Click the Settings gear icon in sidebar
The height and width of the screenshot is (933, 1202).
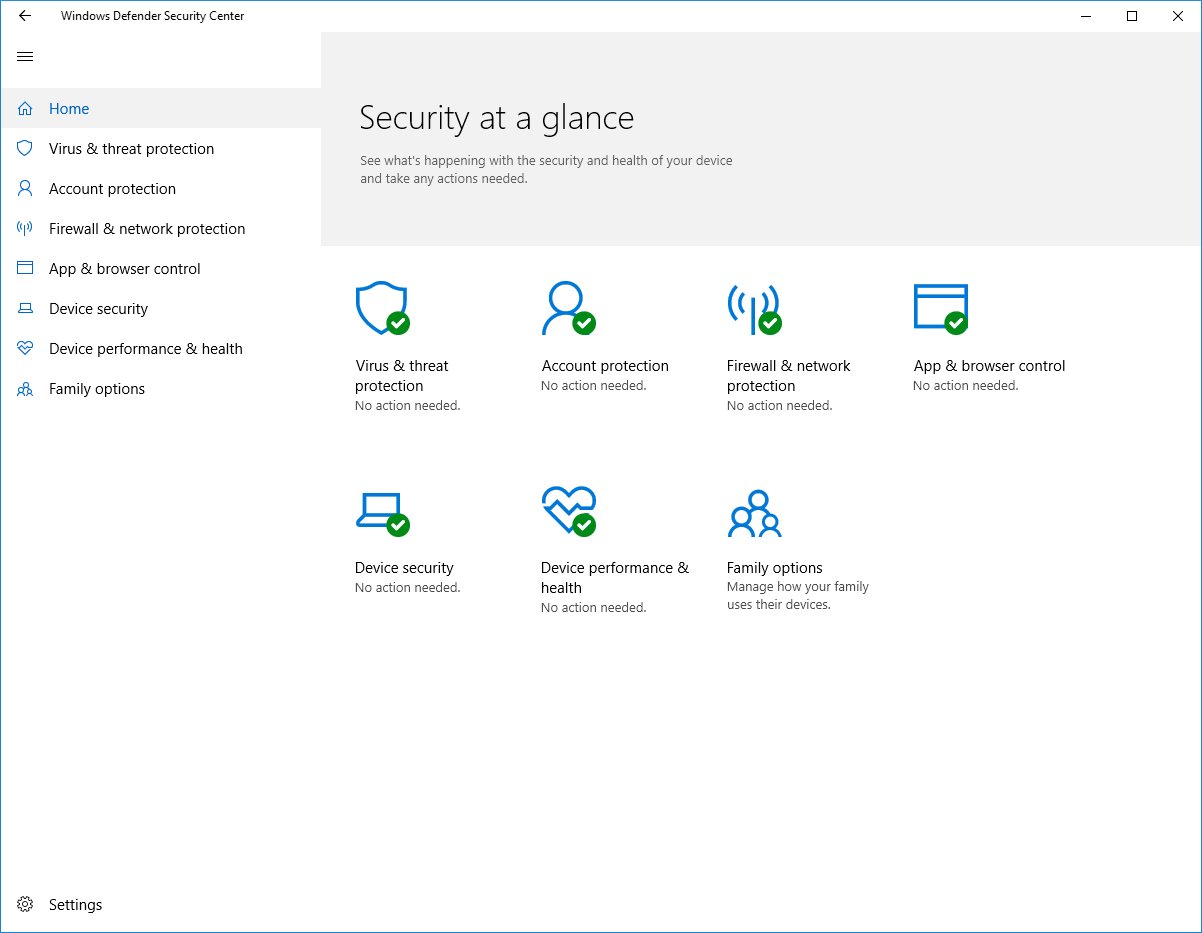(25, 905)
